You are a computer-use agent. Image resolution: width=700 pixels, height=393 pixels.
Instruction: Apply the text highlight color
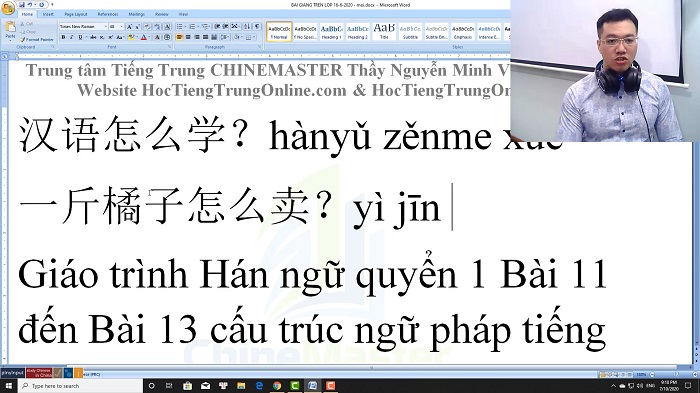(131, 37)
